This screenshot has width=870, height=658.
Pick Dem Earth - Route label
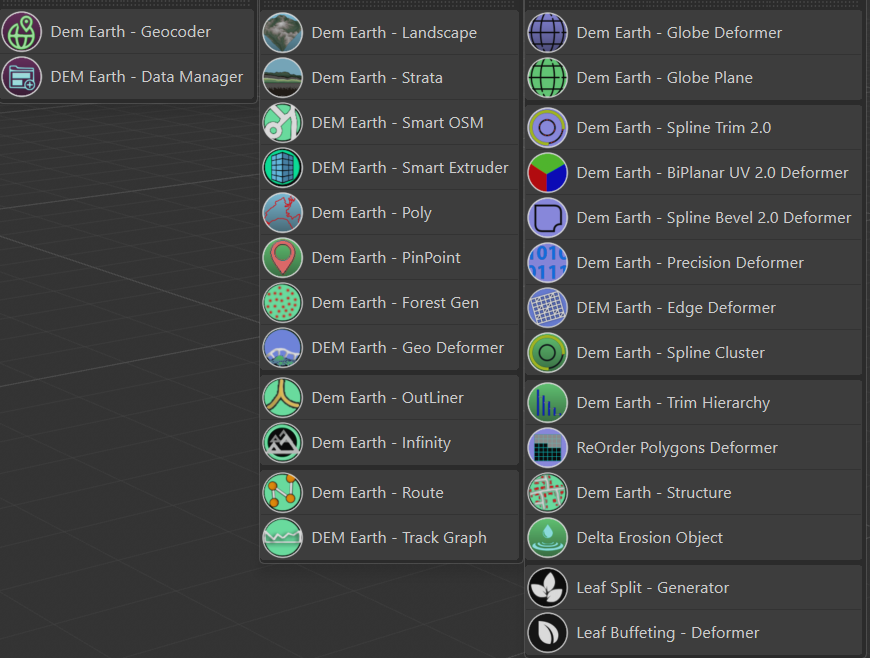click(377, 493)
